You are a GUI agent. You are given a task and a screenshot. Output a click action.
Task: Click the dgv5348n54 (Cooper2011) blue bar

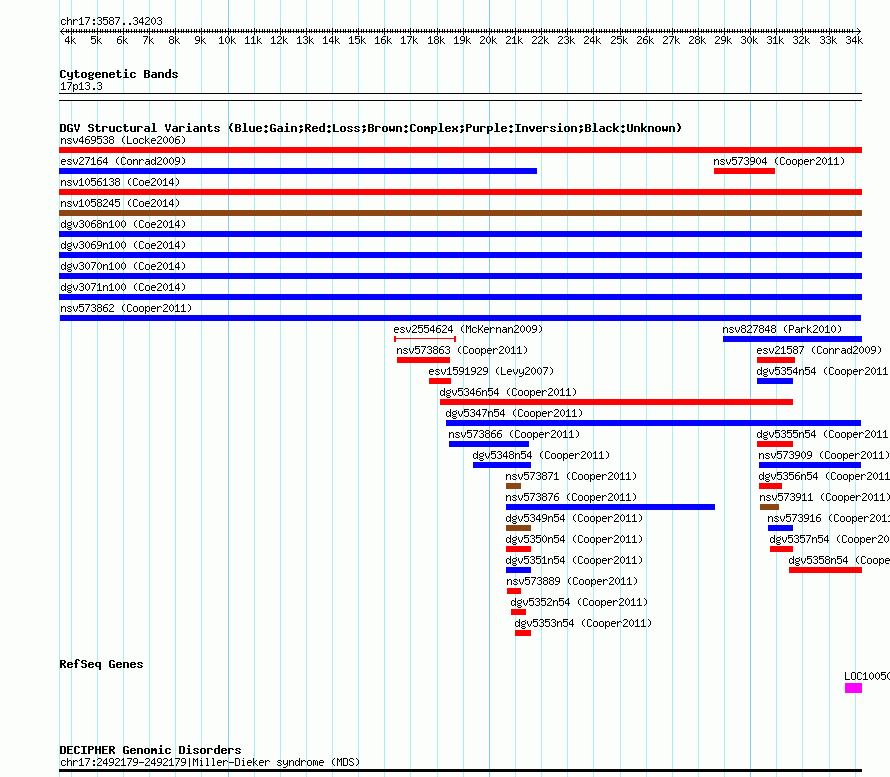tap(502, 465)
